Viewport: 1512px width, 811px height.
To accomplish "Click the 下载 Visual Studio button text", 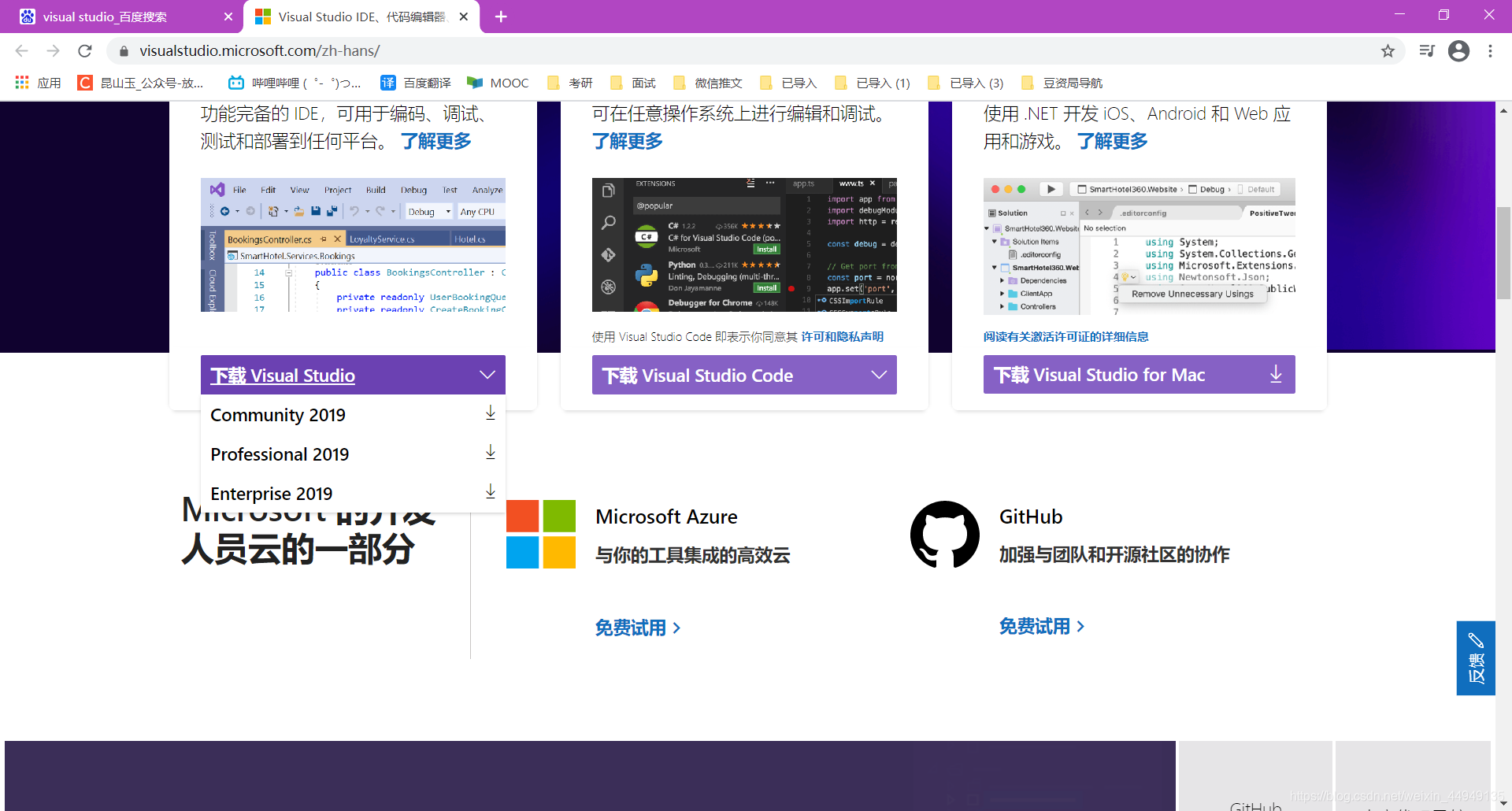I will click(283, 376).
